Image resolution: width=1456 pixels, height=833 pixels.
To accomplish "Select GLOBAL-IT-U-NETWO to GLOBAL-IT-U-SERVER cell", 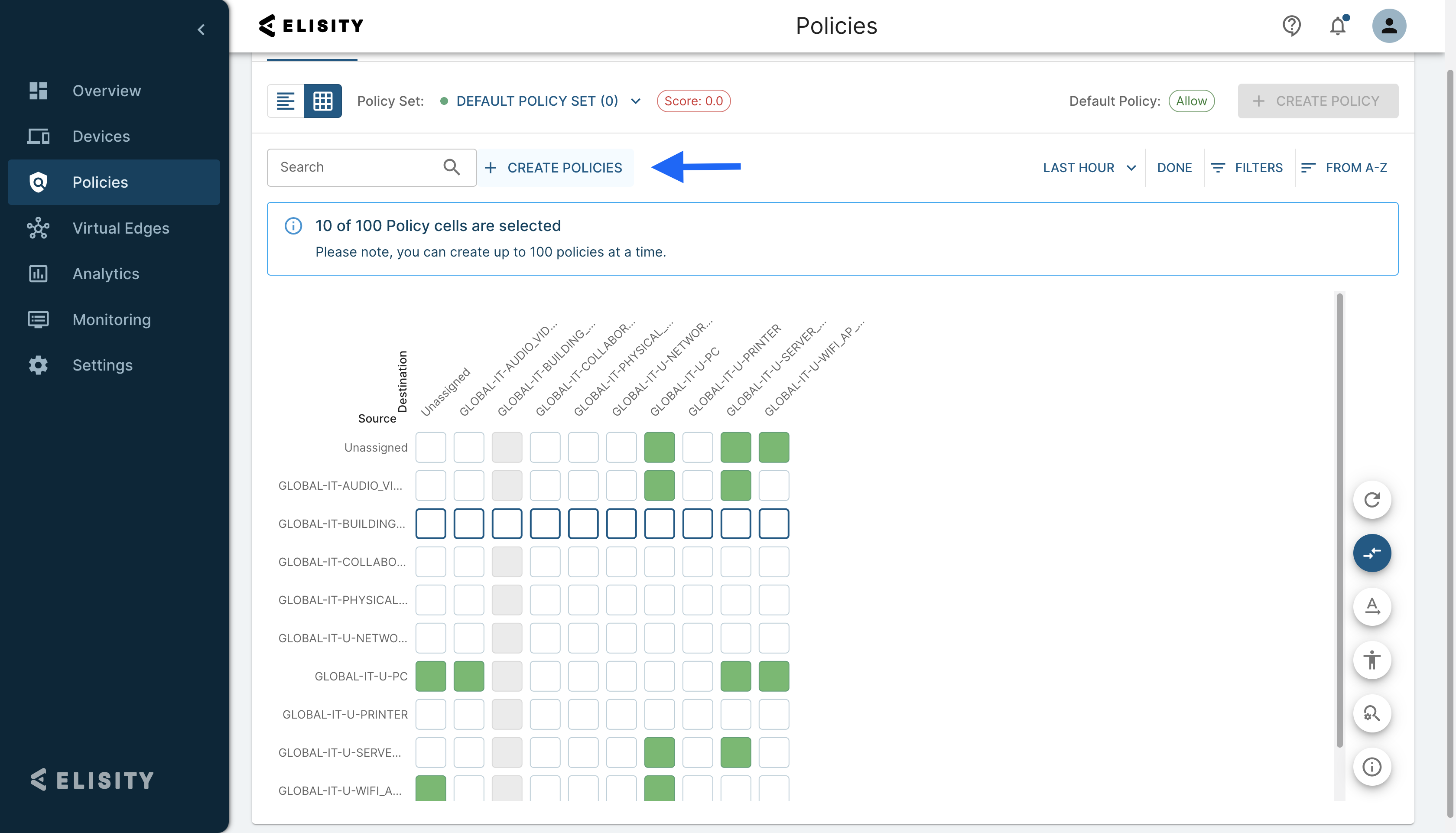I will pos(736,638).
